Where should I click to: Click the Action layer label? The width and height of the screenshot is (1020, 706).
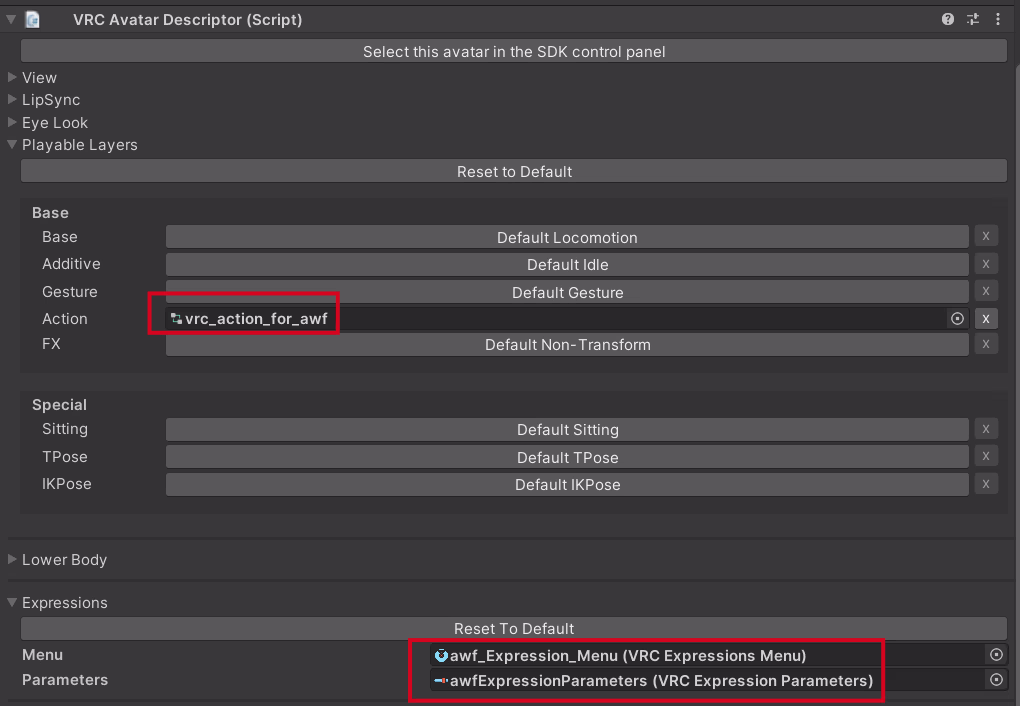tap(64, 319)
